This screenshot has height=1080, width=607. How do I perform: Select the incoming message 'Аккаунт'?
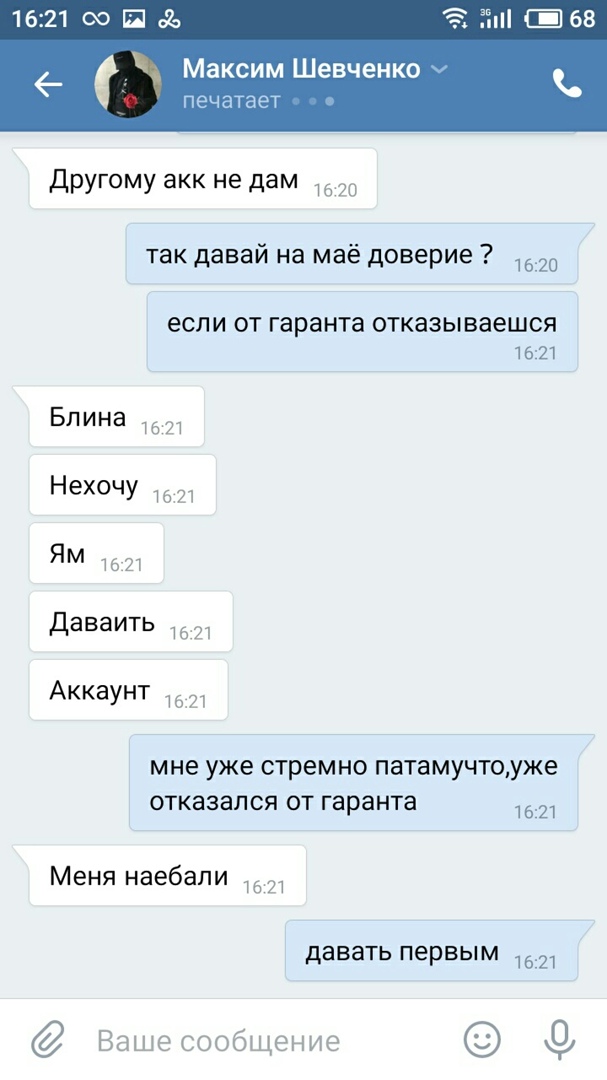coord(128,690)
